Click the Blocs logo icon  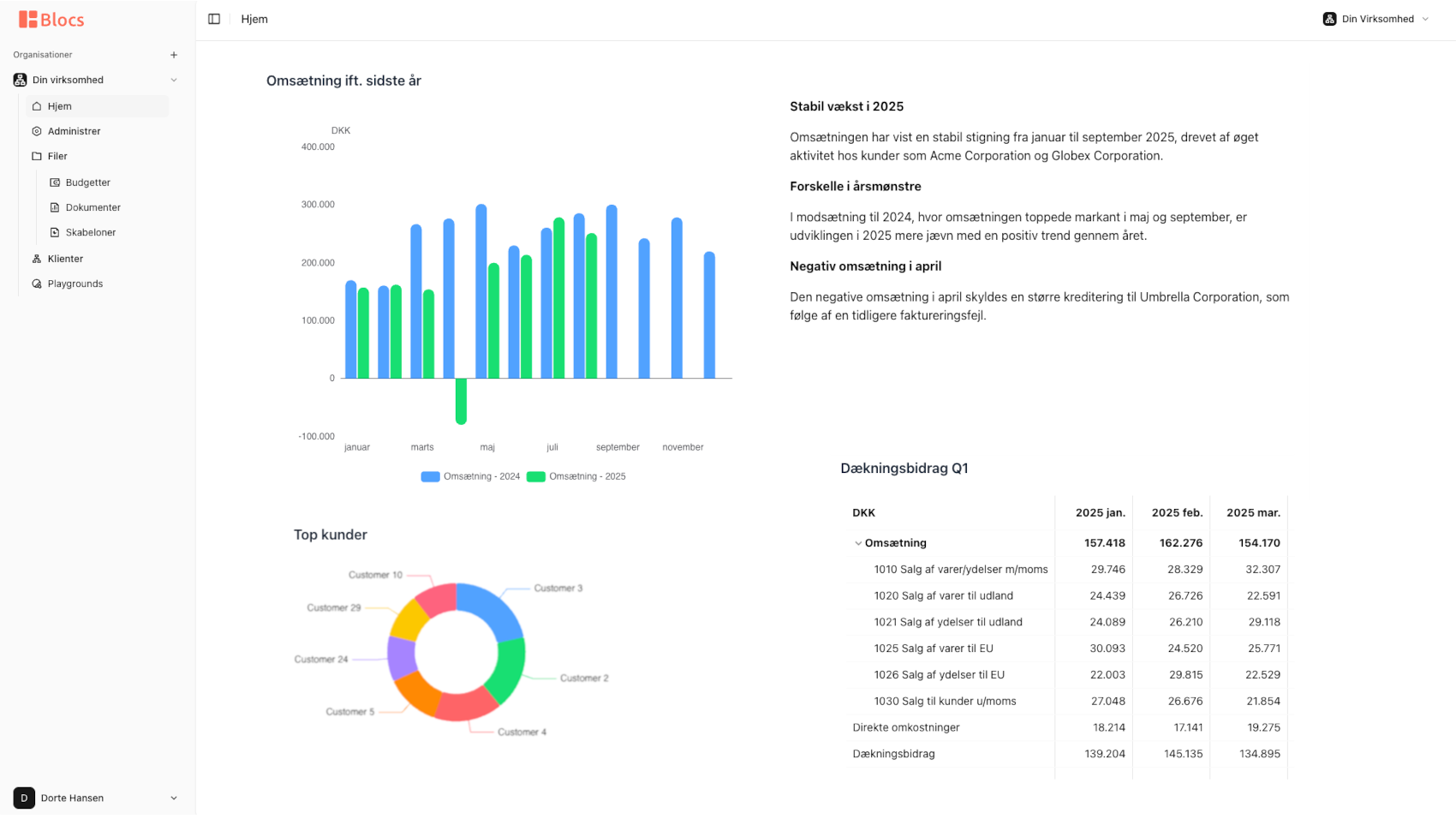[x=28, y=20]
